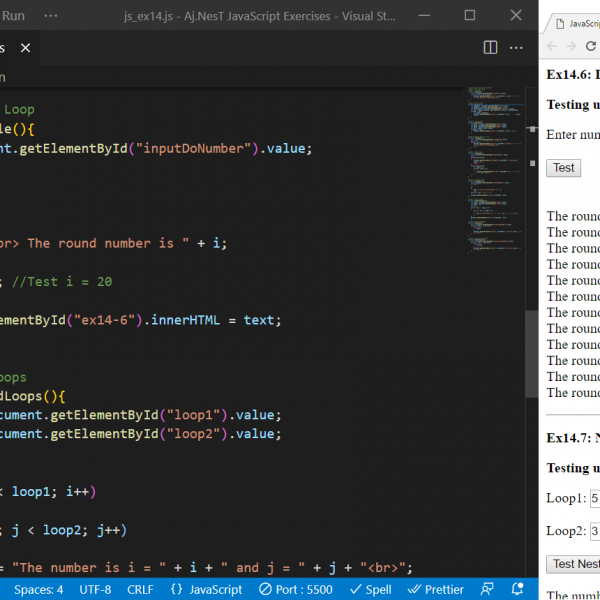600x600 pixels.
Task: Open the title bar overflow menu (…)
Action: pos(53,15)
